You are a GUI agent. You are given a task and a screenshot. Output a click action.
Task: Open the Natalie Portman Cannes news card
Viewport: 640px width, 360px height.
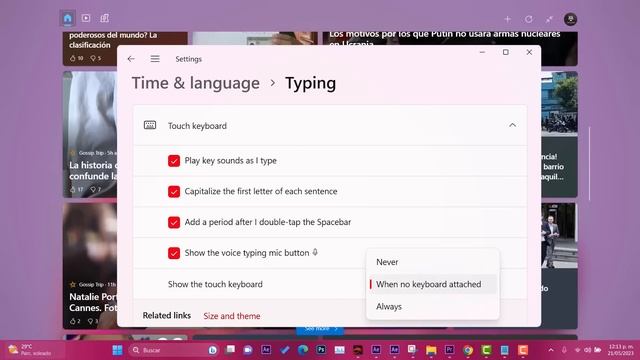click(90, 265)
